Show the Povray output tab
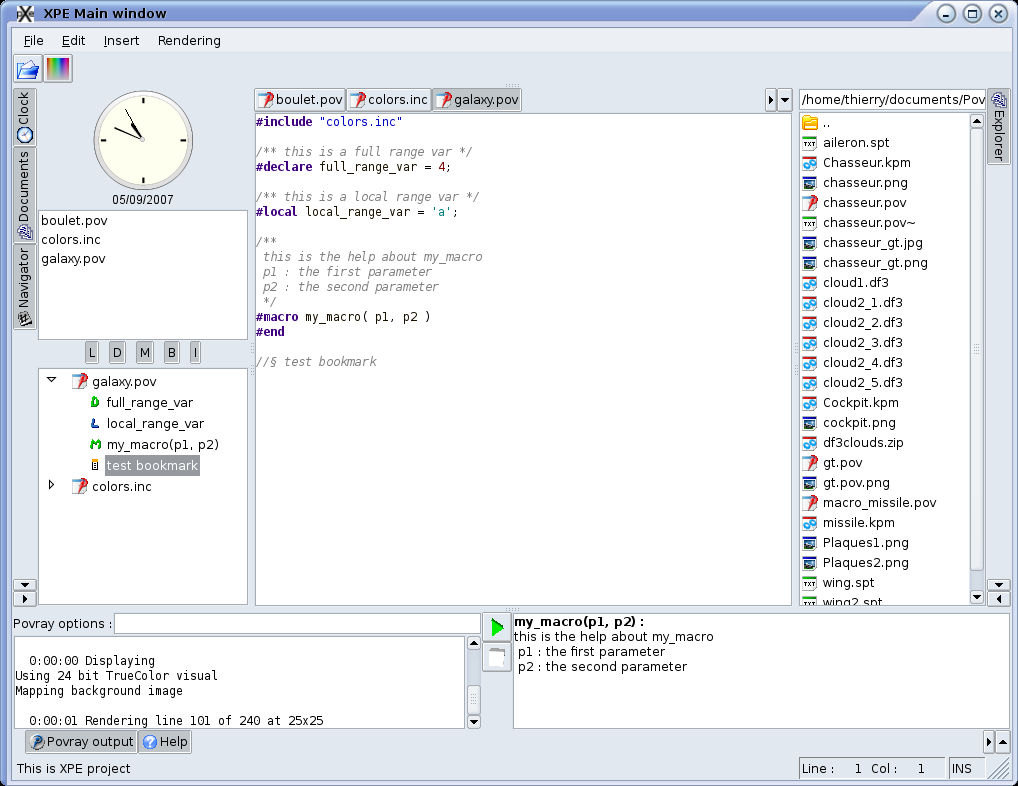Image resolution: width=1018 pixels, height=786 pixels. click(82, 742)
